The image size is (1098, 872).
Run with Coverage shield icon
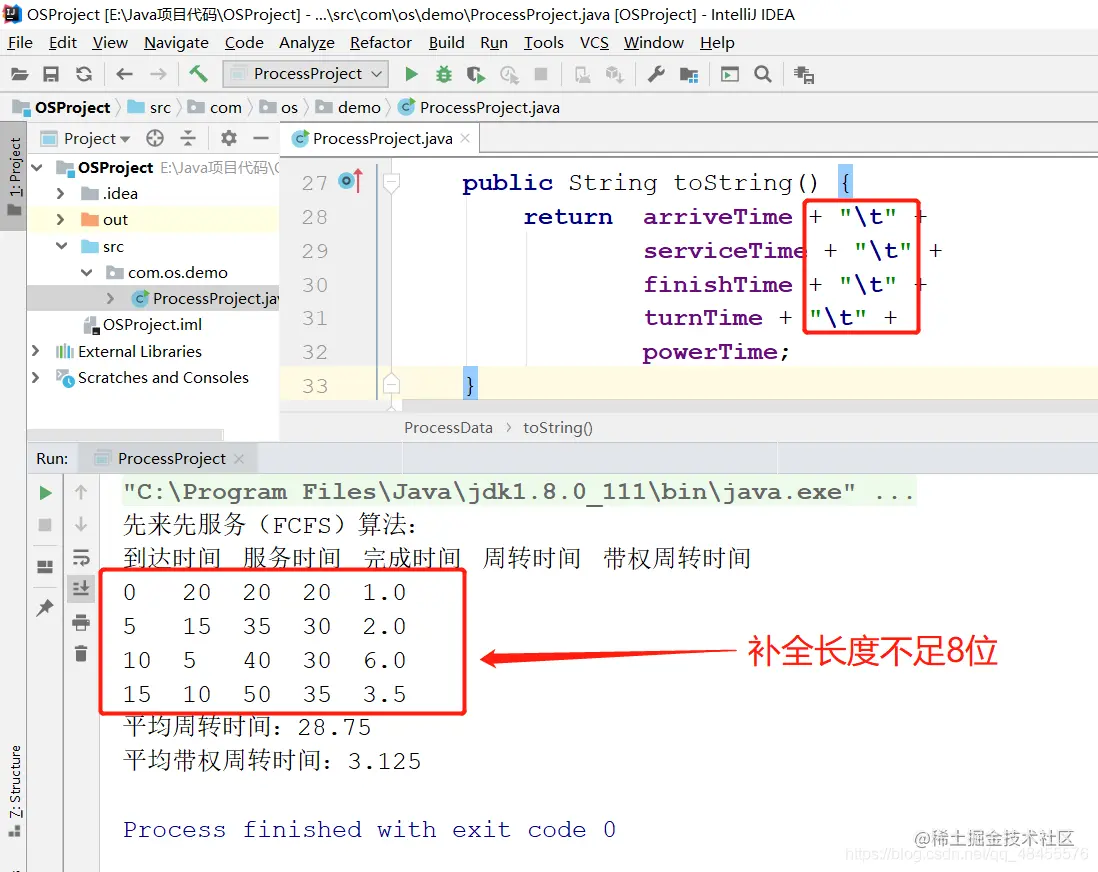pos(476,74)
